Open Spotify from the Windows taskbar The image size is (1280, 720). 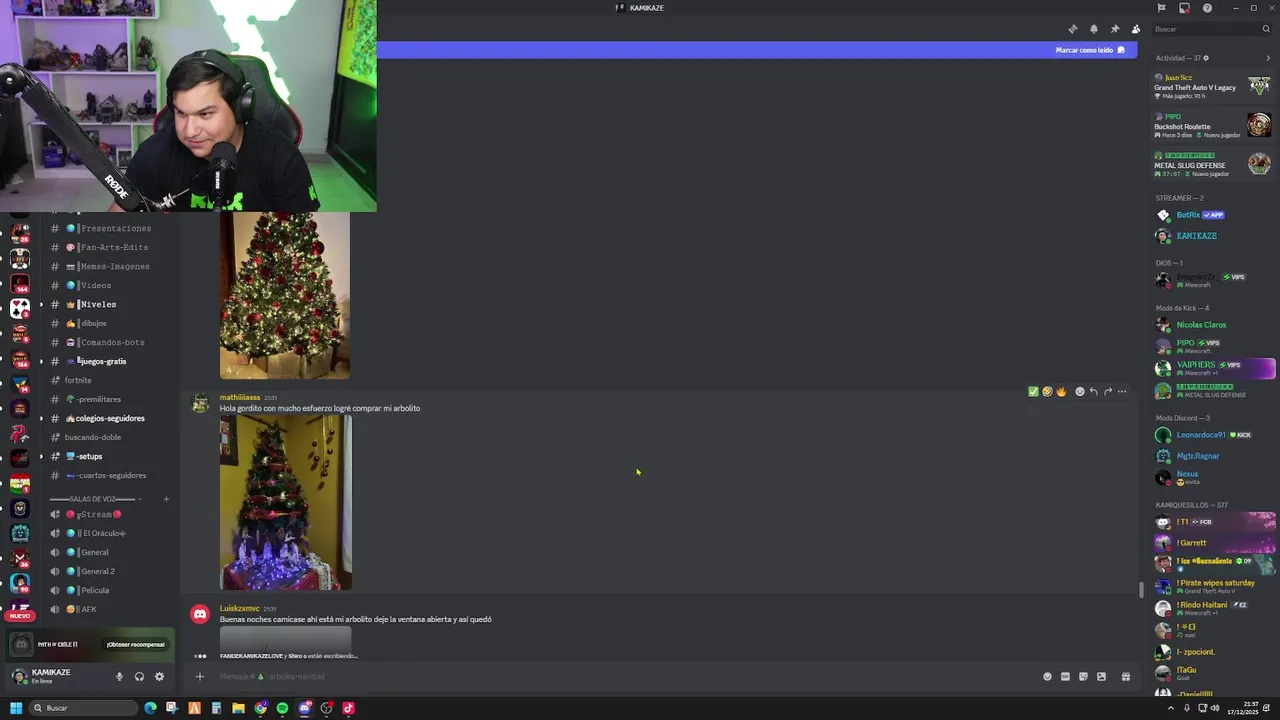coord(282,708)
